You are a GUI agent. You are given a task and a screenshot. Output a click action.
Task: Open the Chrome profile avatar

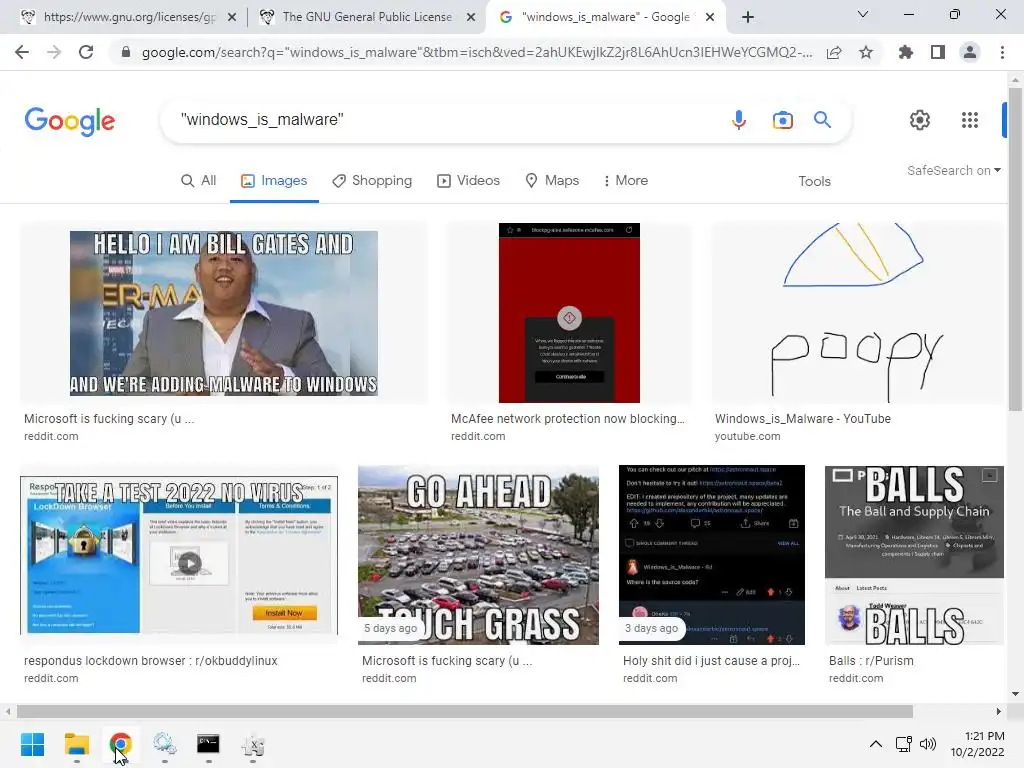pos(970,52)
